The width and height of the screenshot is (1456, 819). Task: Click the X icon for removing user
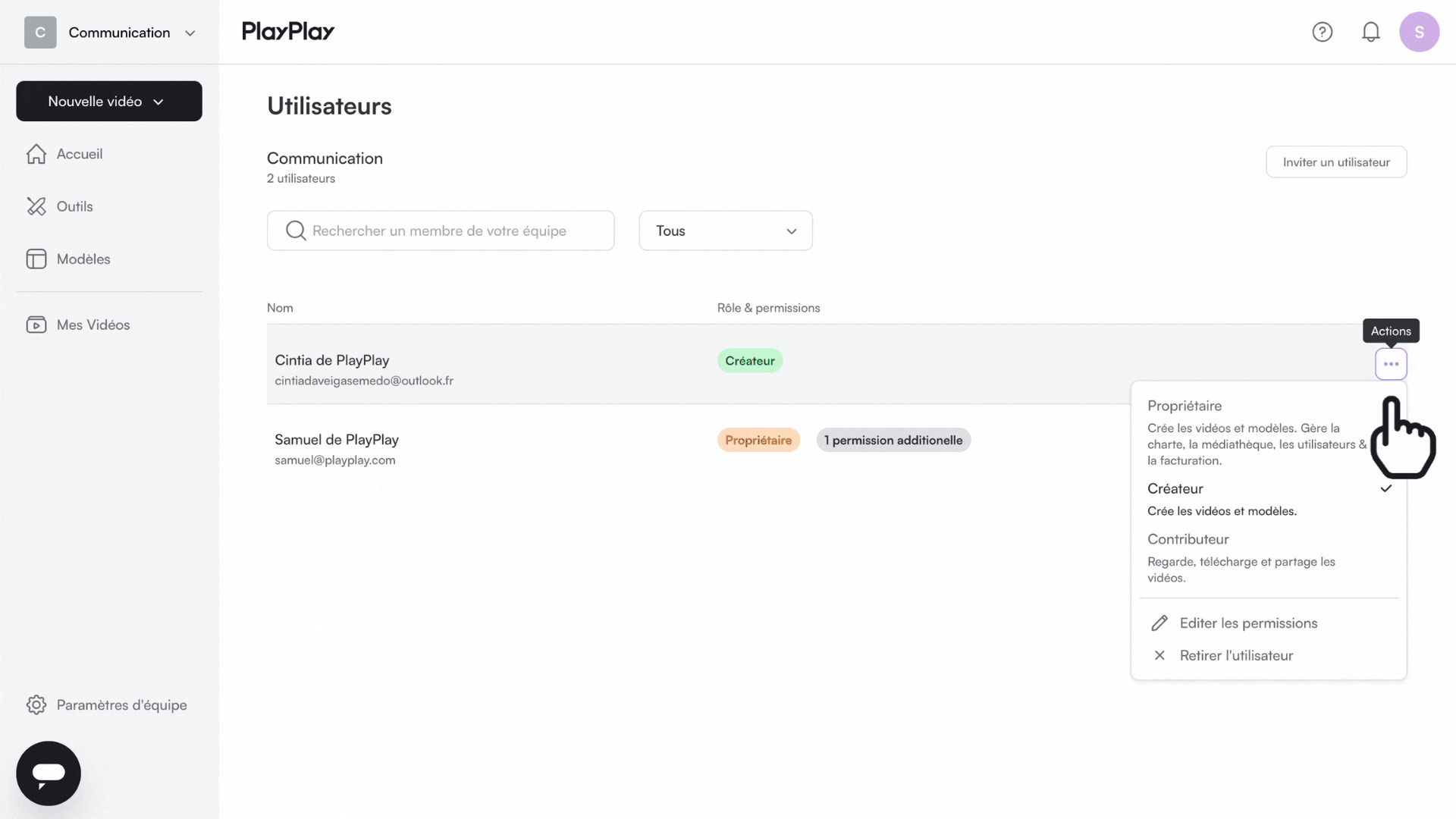(1159, 656)
